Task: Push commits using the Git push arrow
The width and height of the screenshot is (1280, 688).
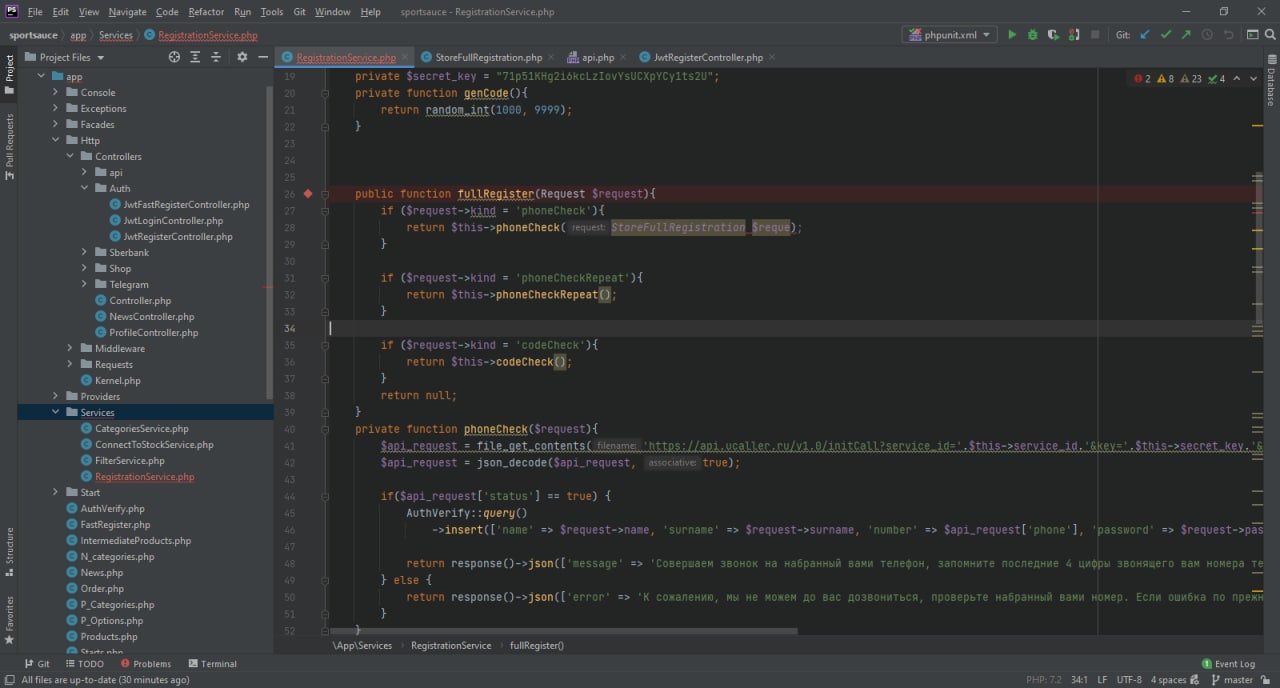Action: [x=1186, y=35]
